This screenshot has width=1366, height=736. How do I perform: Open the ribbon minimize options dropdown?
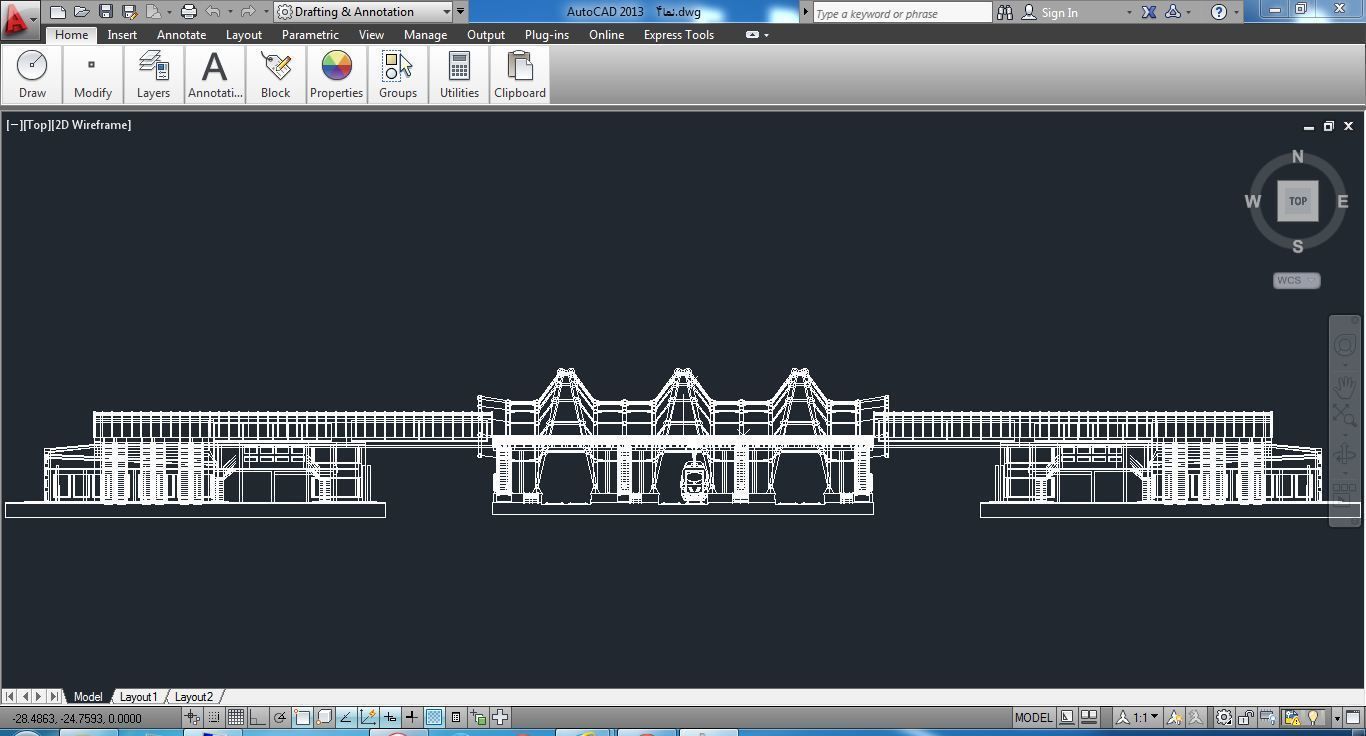(x=766, y=35)
